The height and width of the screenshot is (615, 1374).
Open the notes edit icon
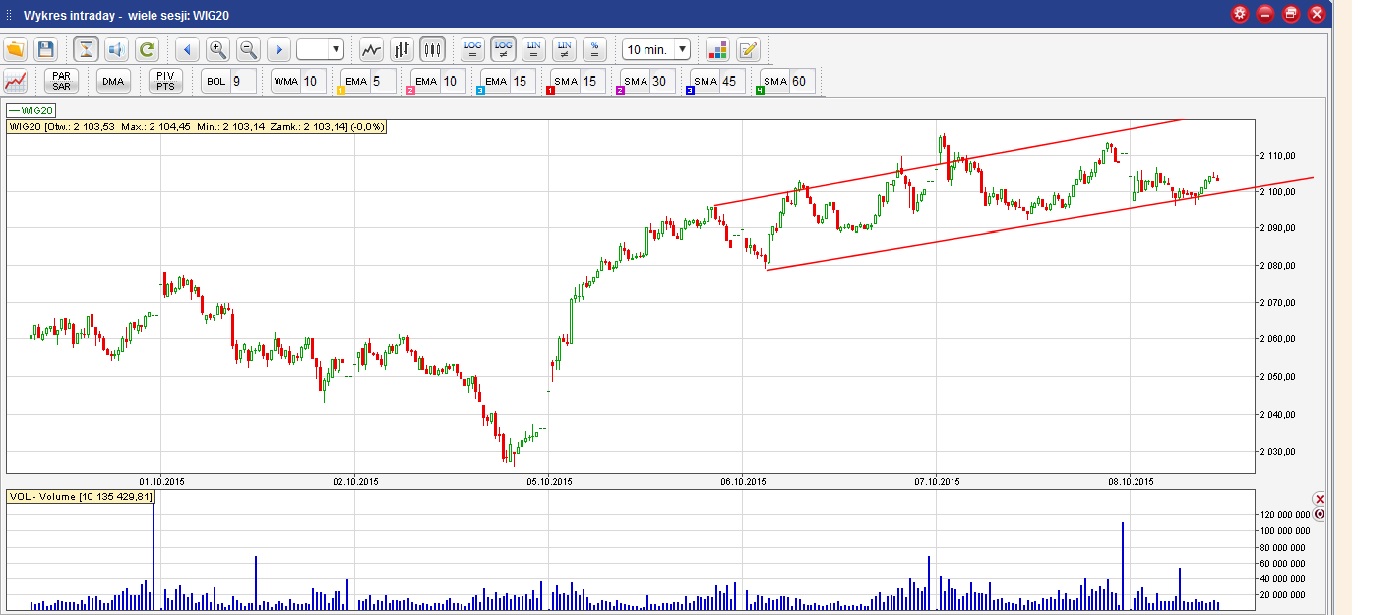pos(748,49)
